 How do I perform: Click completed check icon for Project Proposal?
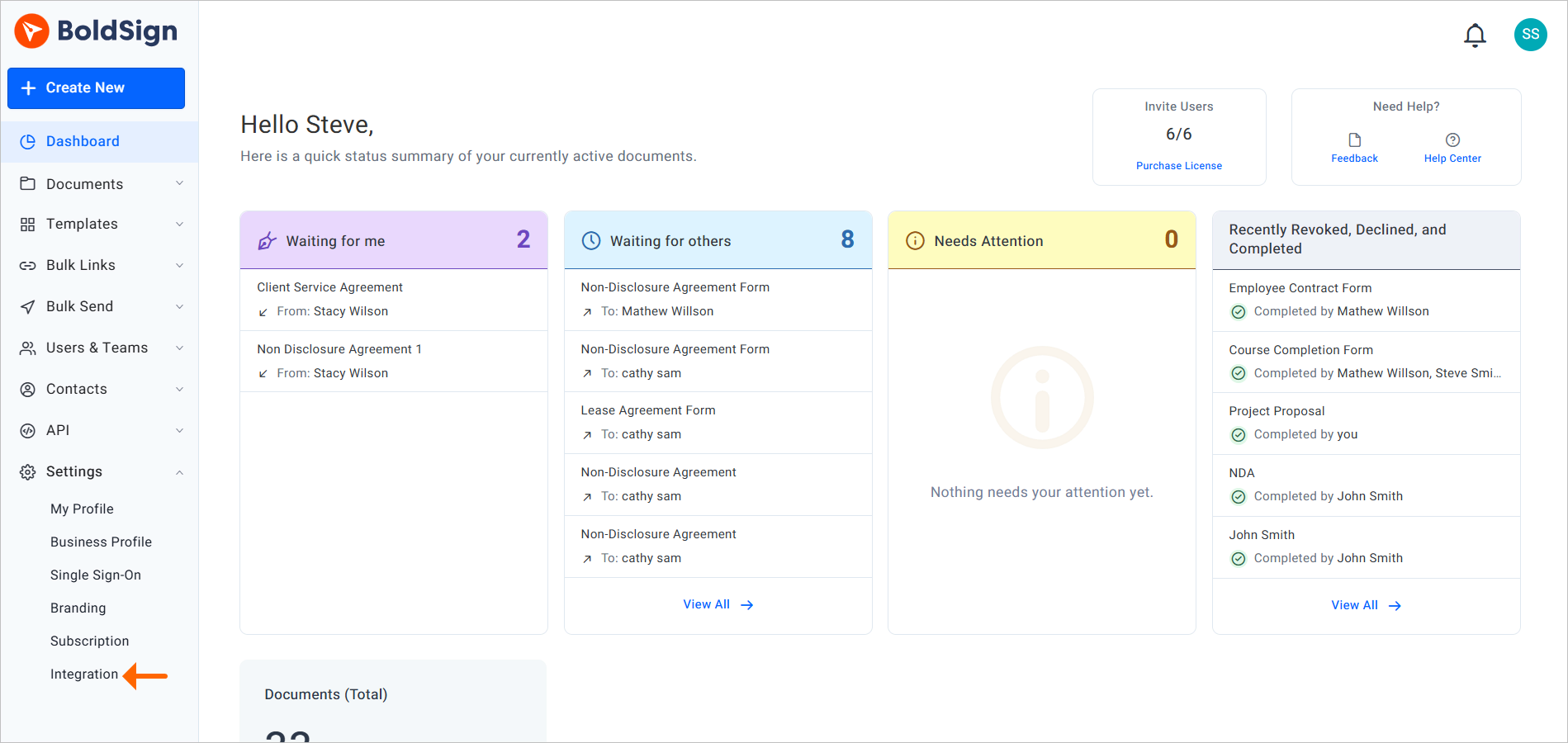[x=1239, y=435]
